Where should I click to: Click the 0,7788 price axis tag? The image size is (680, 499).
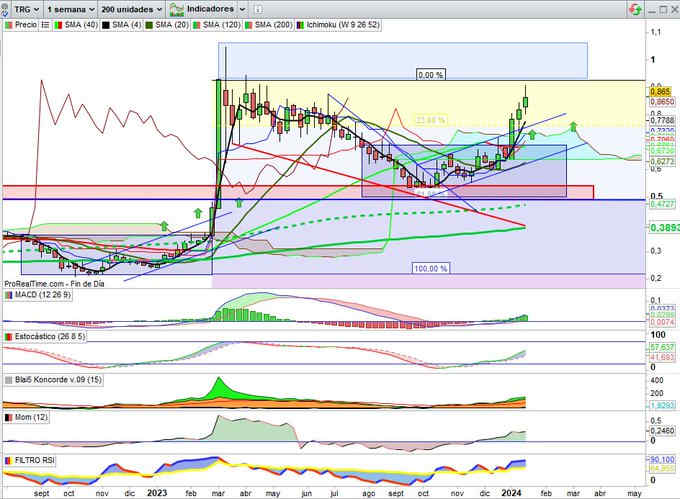tap(662, 120)
